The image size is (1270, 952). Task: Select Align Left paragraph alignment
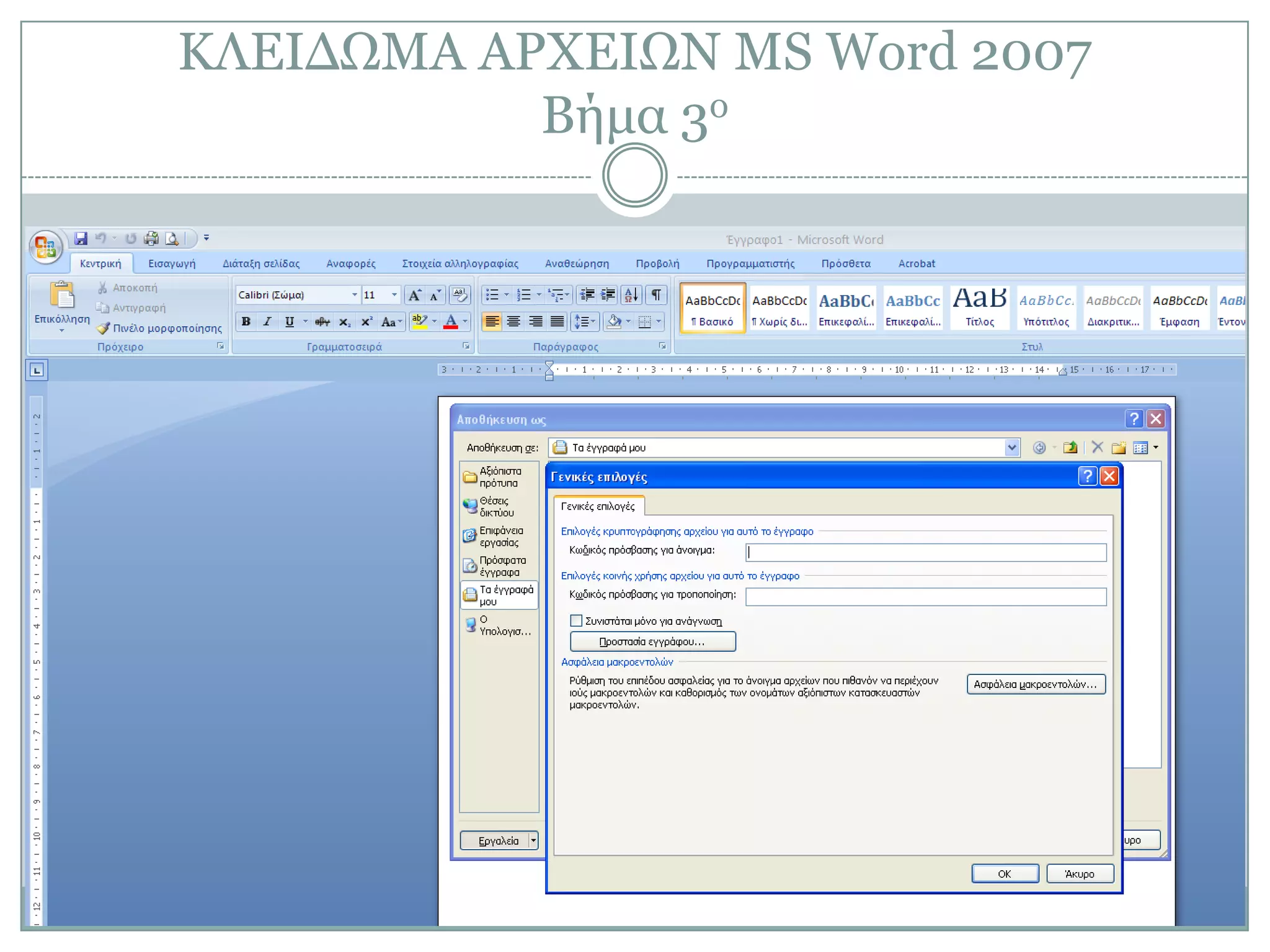(492, 322)
